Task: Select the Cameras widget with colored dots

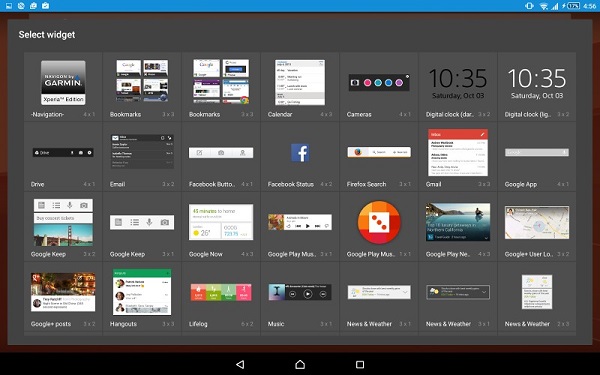Action: (379, 82)
